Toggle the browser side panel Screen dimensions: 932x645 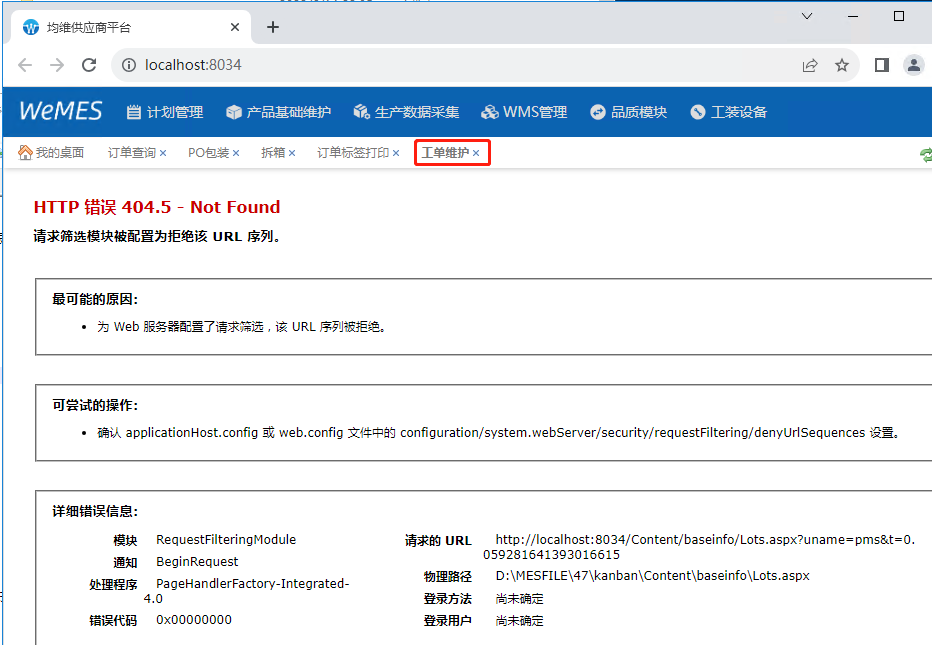coord(881,65)
